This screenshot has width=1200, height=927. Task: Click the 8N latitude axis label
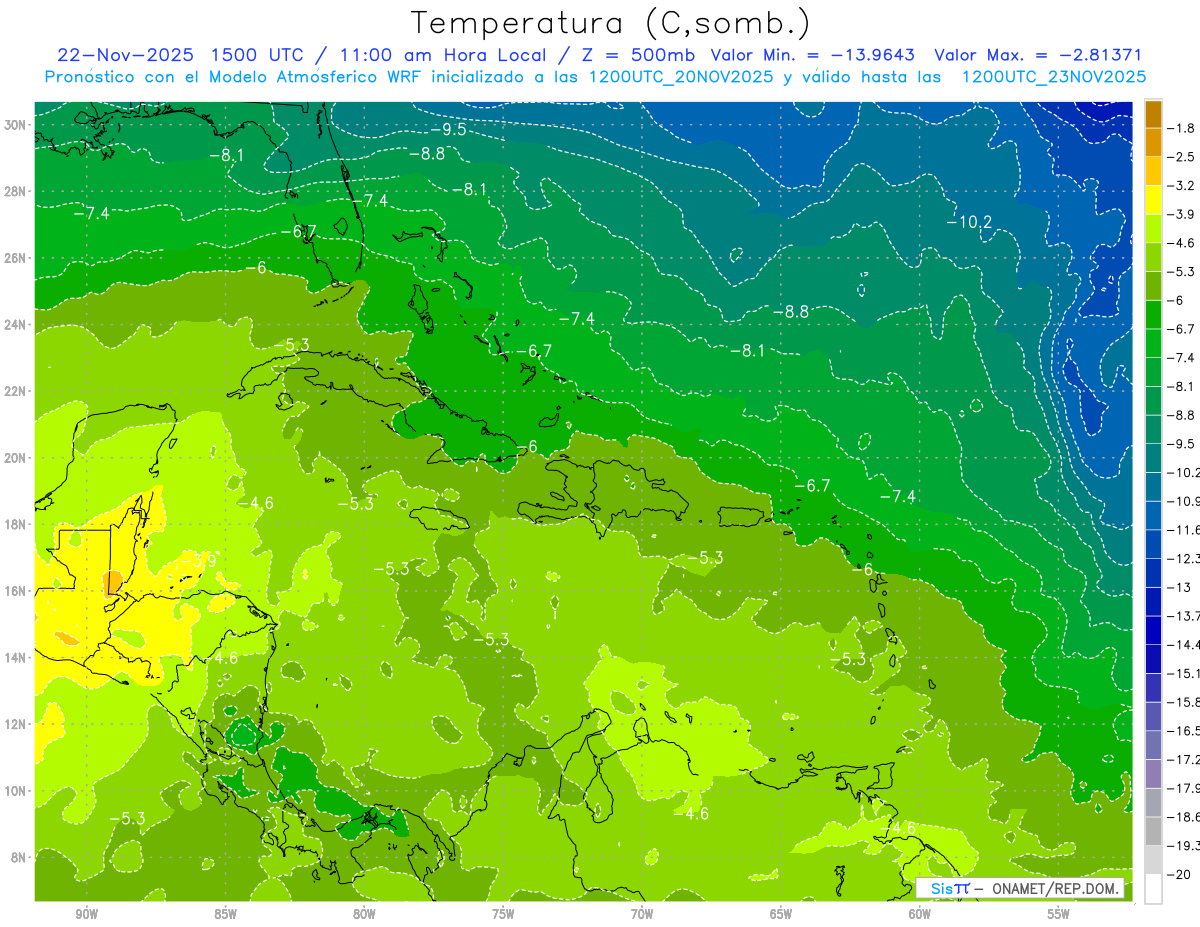tap(20, 857)
